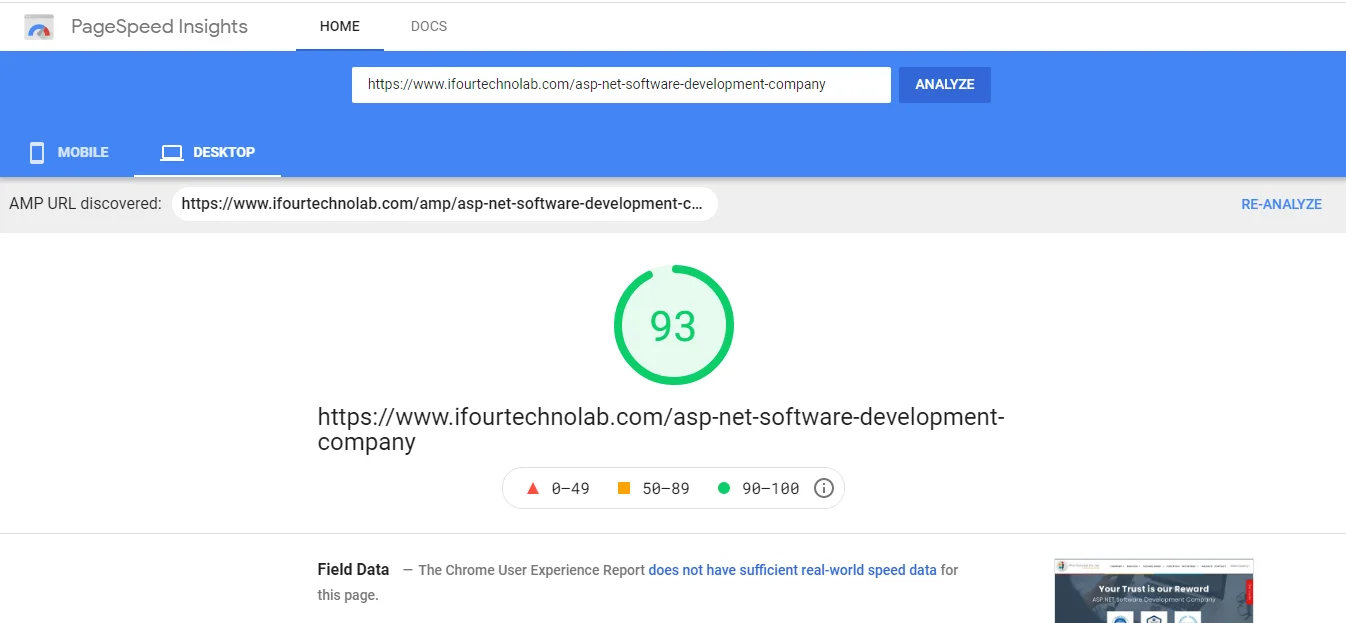The width and height of the screenshot is (1346, 623).
Task: Click the 0–49 score range label
Action: [x=570, y=489]
